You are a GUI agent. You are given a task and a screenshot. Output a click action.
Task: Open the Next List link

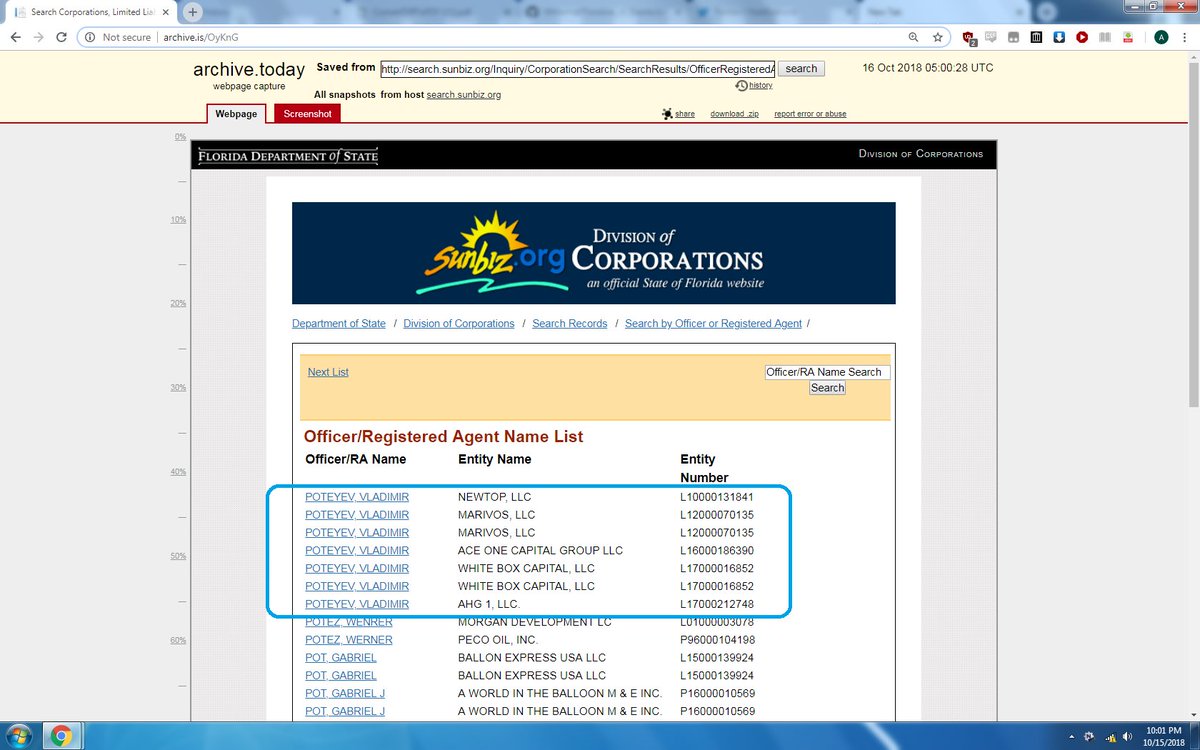pyautogui.click(x=328, y=372)
